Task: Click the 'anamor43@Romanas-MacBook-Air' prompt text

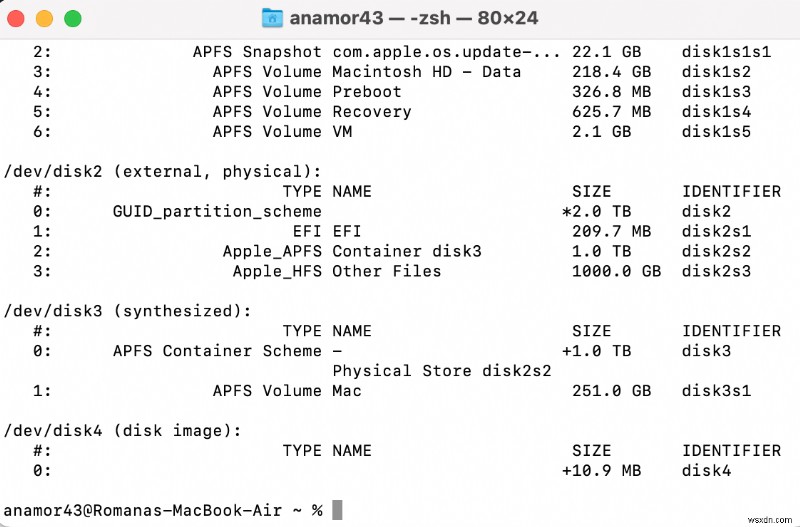Action: [x=150, y=510]
